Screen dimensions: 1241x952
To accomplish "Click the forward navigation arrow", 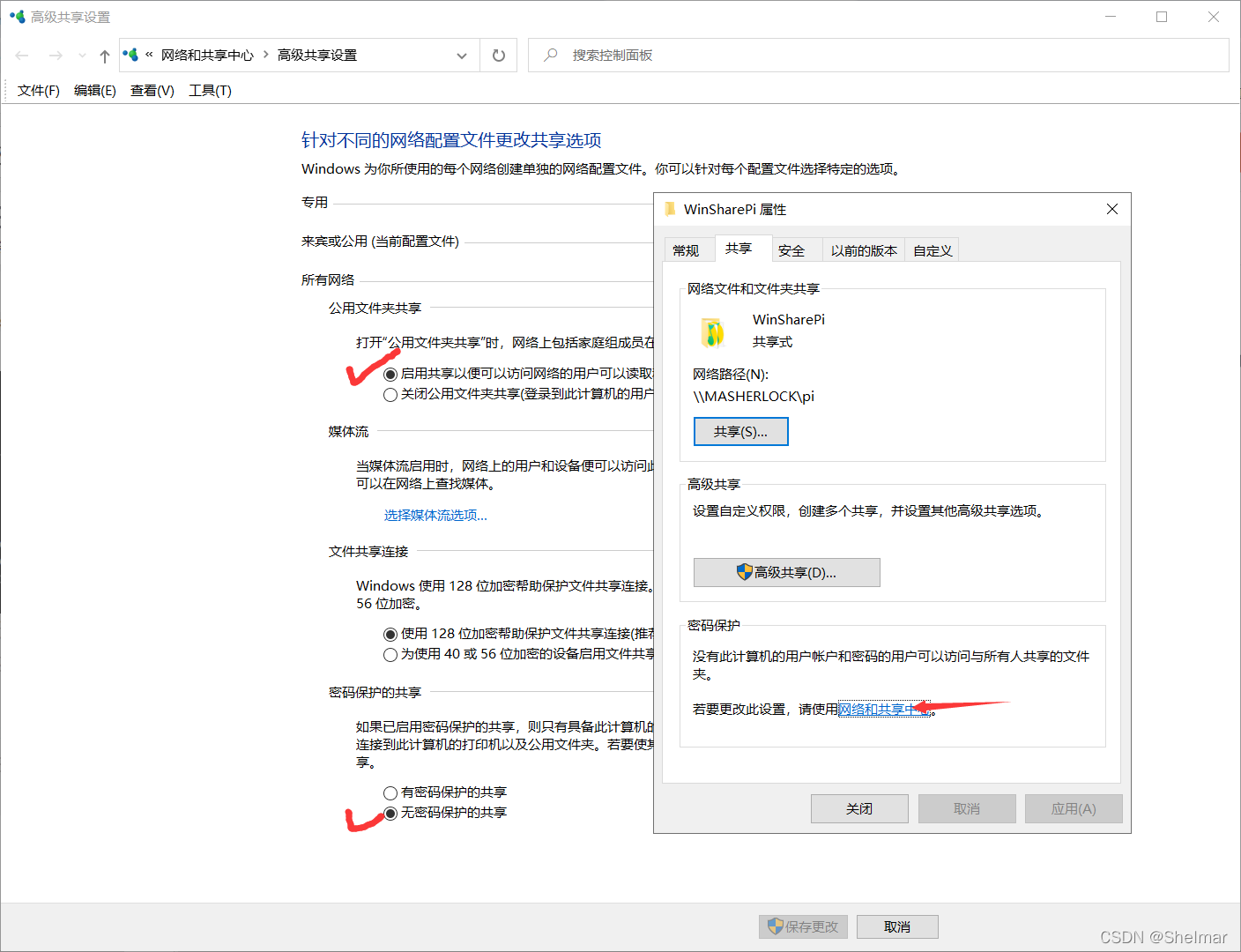I will [x=56, y=56].
